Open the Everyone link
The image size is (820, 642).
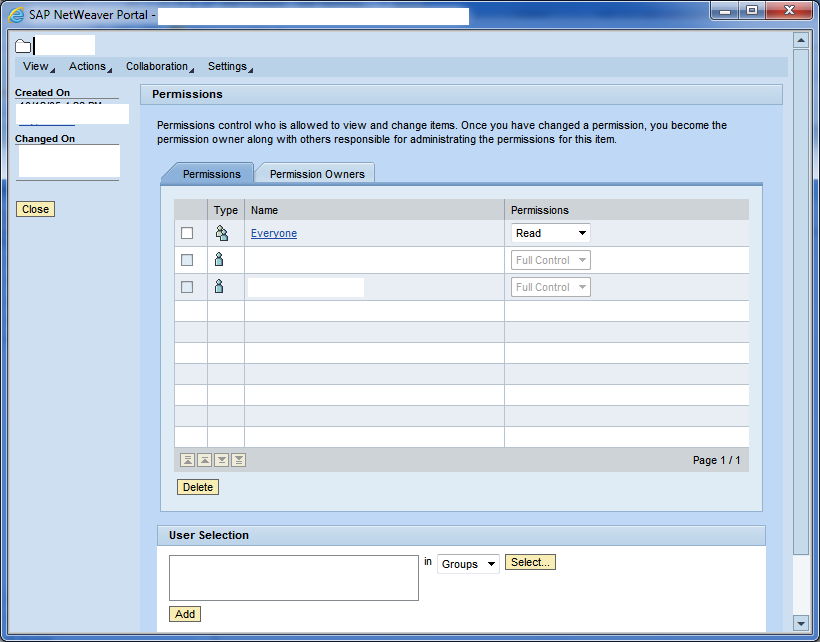274,233
